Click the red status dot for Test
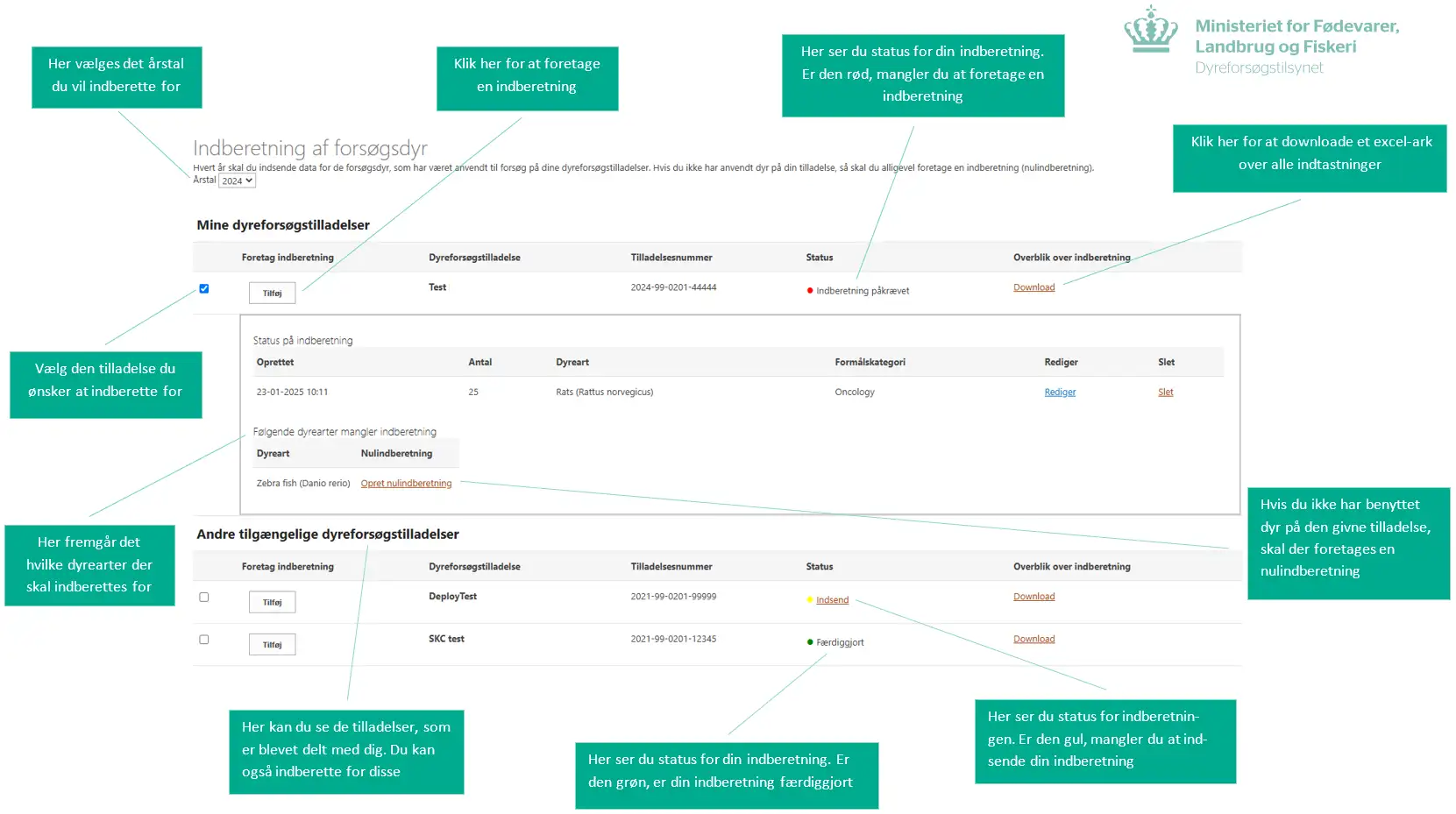 click(x=810, y=291)
